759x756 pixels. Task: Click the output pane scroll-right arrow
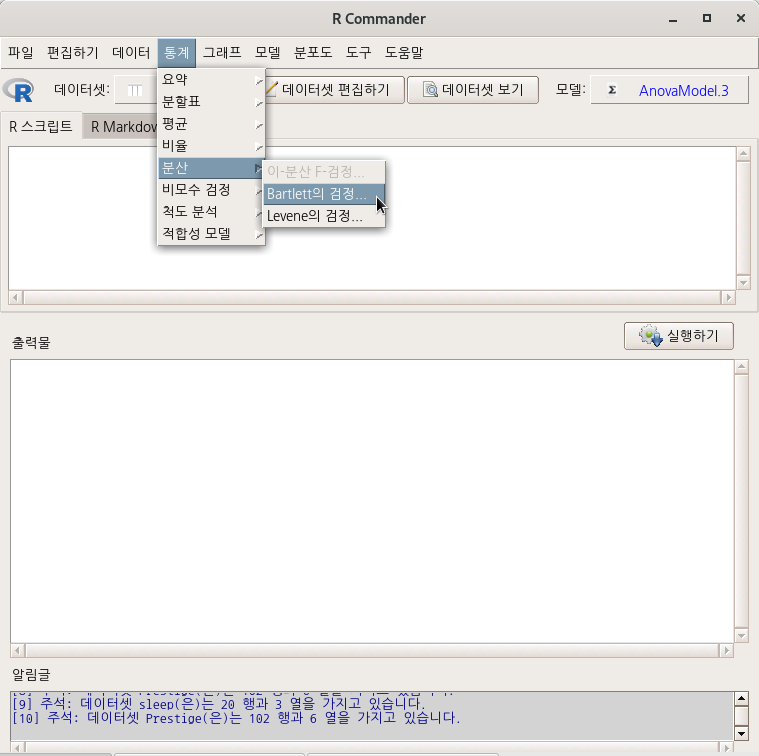click(726, 650)
